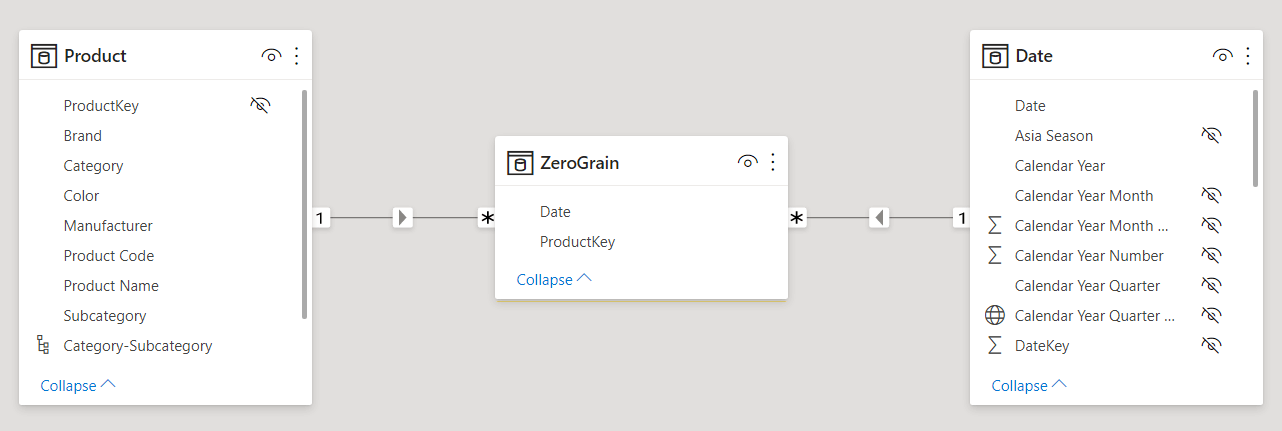This screenshot has height=431, width=1282.
Task: Collapse the Product table card
Action: (x=78, y=385)
